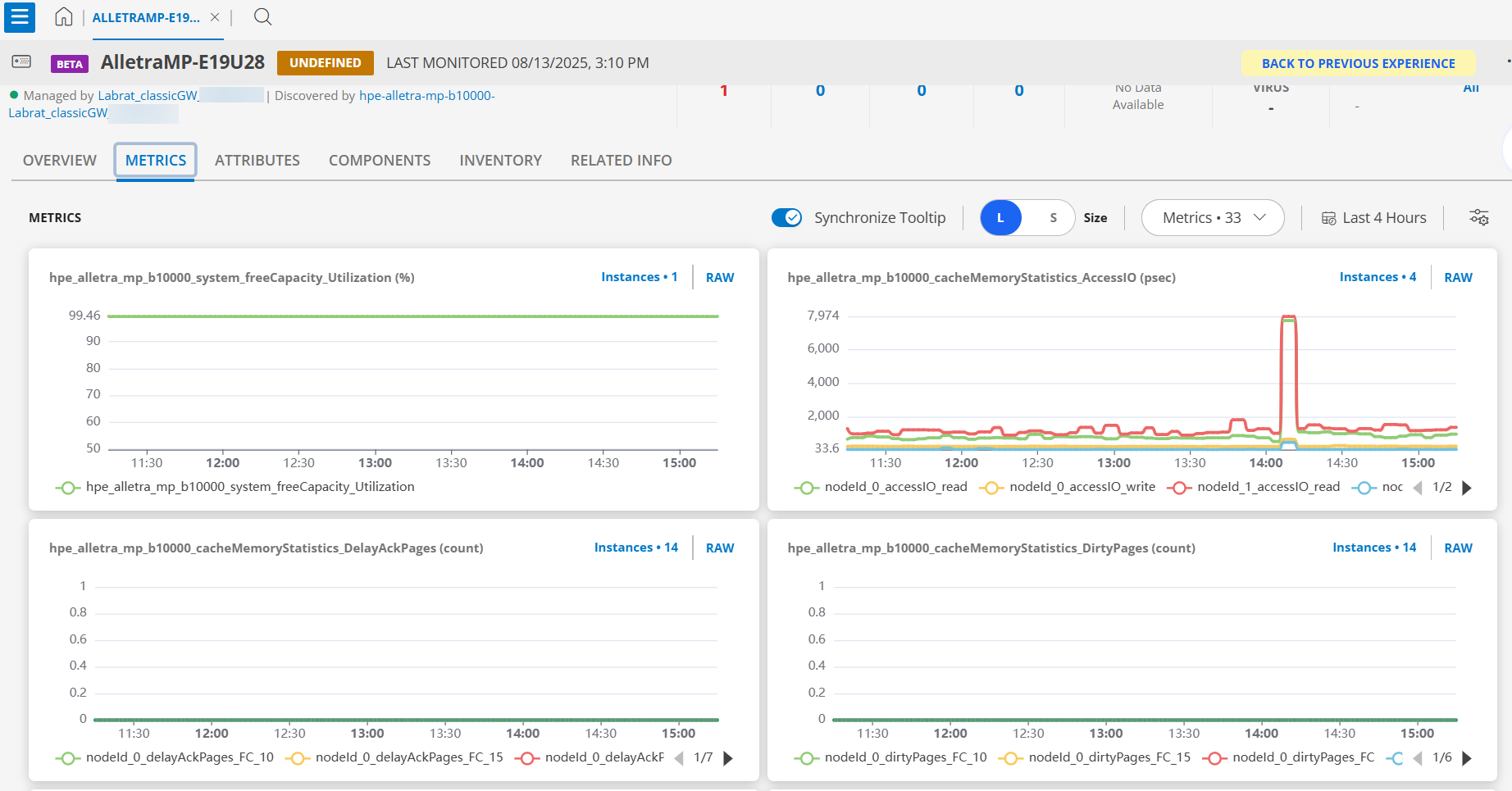1512x791 pixels.
Task: Click RAW in DirtyPages chart
Action: click(x=1458, y=548)
